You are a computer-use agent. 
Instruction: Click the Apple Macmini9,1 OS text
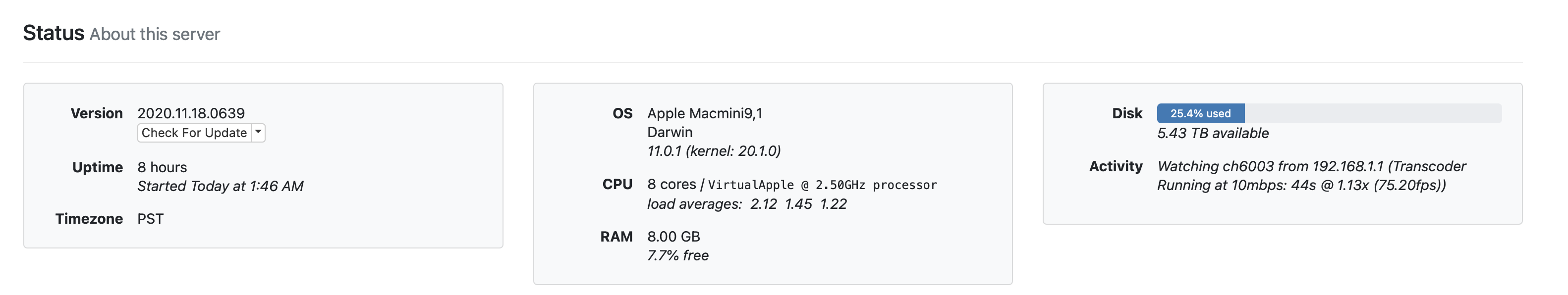(704, 113)
